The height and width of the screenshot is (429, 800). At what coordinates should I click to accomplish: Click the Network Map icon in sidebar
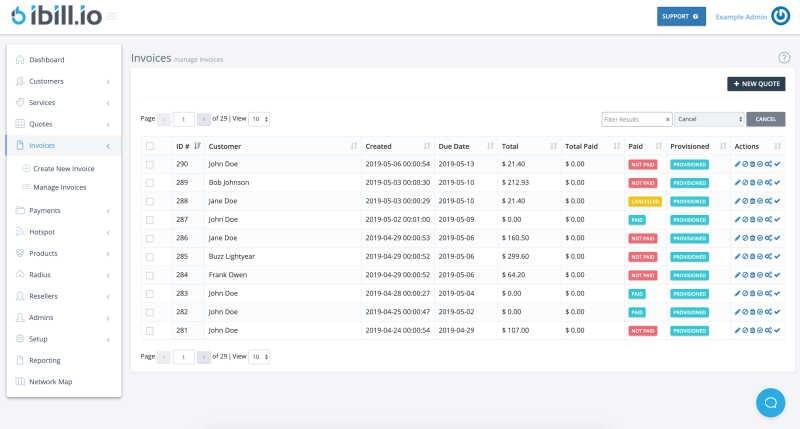(x=20, y=382)
